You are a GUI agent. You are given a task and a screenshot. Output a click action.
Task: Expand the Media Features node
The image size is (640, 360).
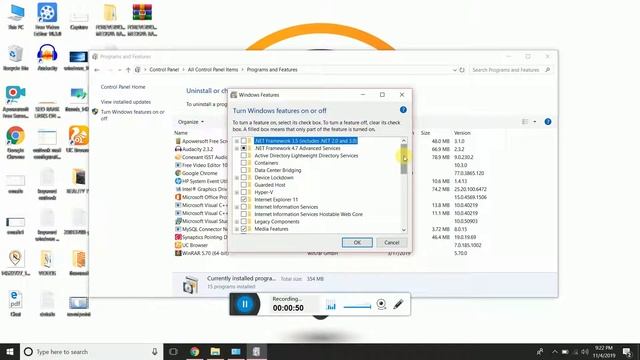pyautogui.click(x=237, y=229)
